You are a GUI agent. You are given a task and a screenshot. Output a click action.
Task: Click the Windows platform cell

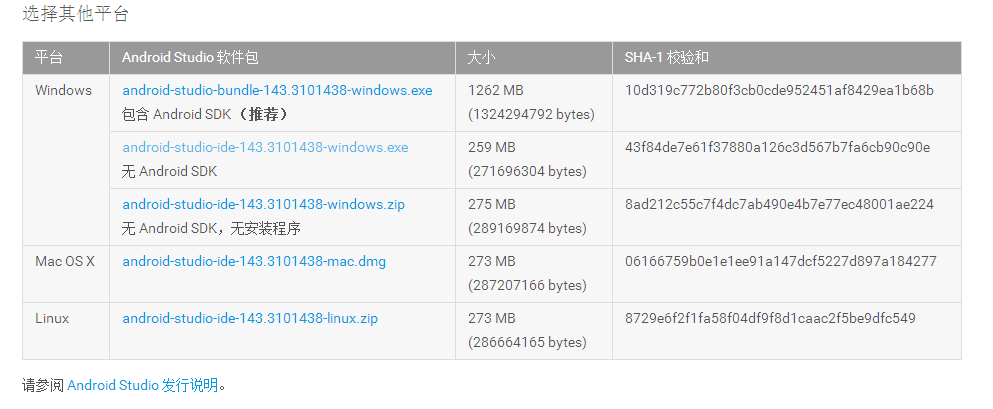(63, 90)
